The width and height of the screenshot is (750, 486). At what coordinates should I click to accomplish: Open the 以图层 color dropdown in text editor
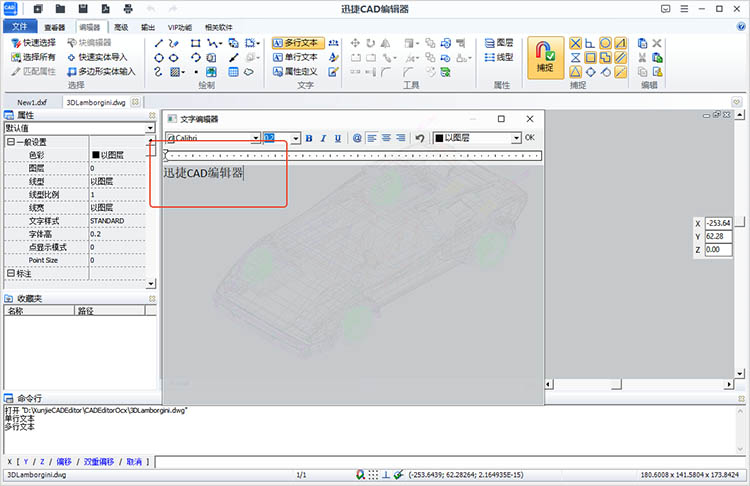click(x=516, y=138)
